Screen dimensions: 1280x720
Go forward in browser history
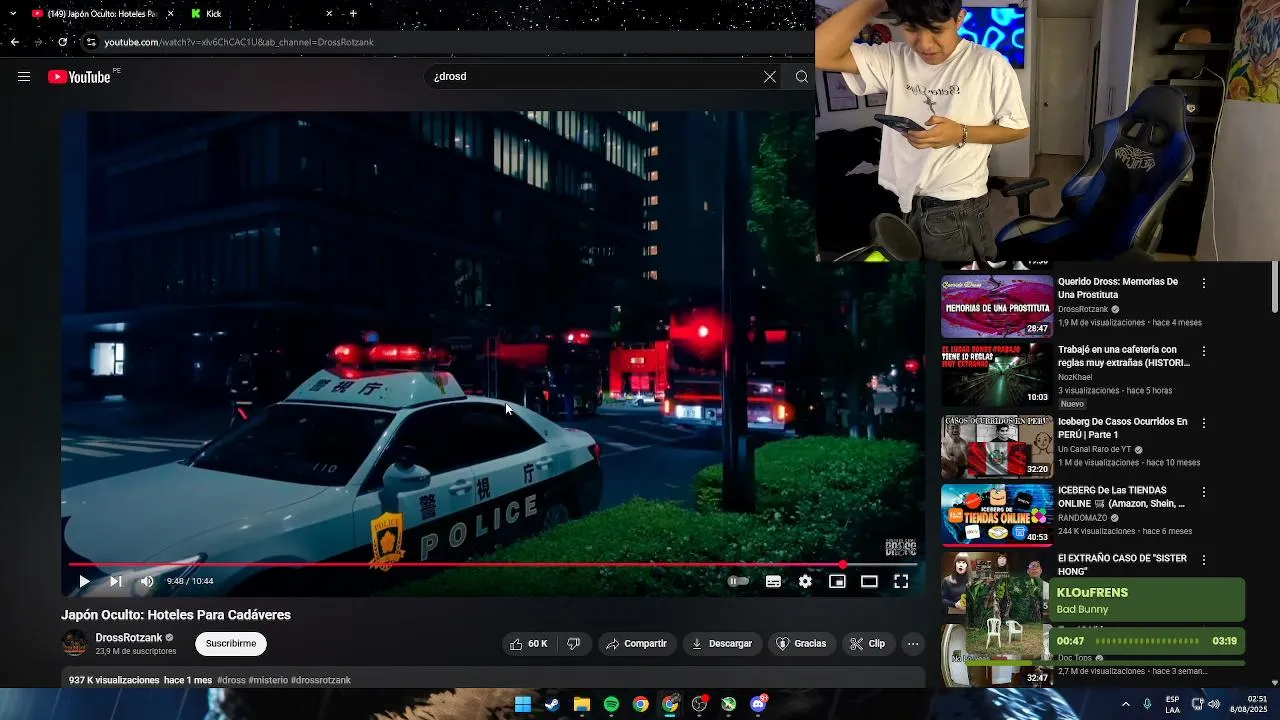(x=38, y=42)
